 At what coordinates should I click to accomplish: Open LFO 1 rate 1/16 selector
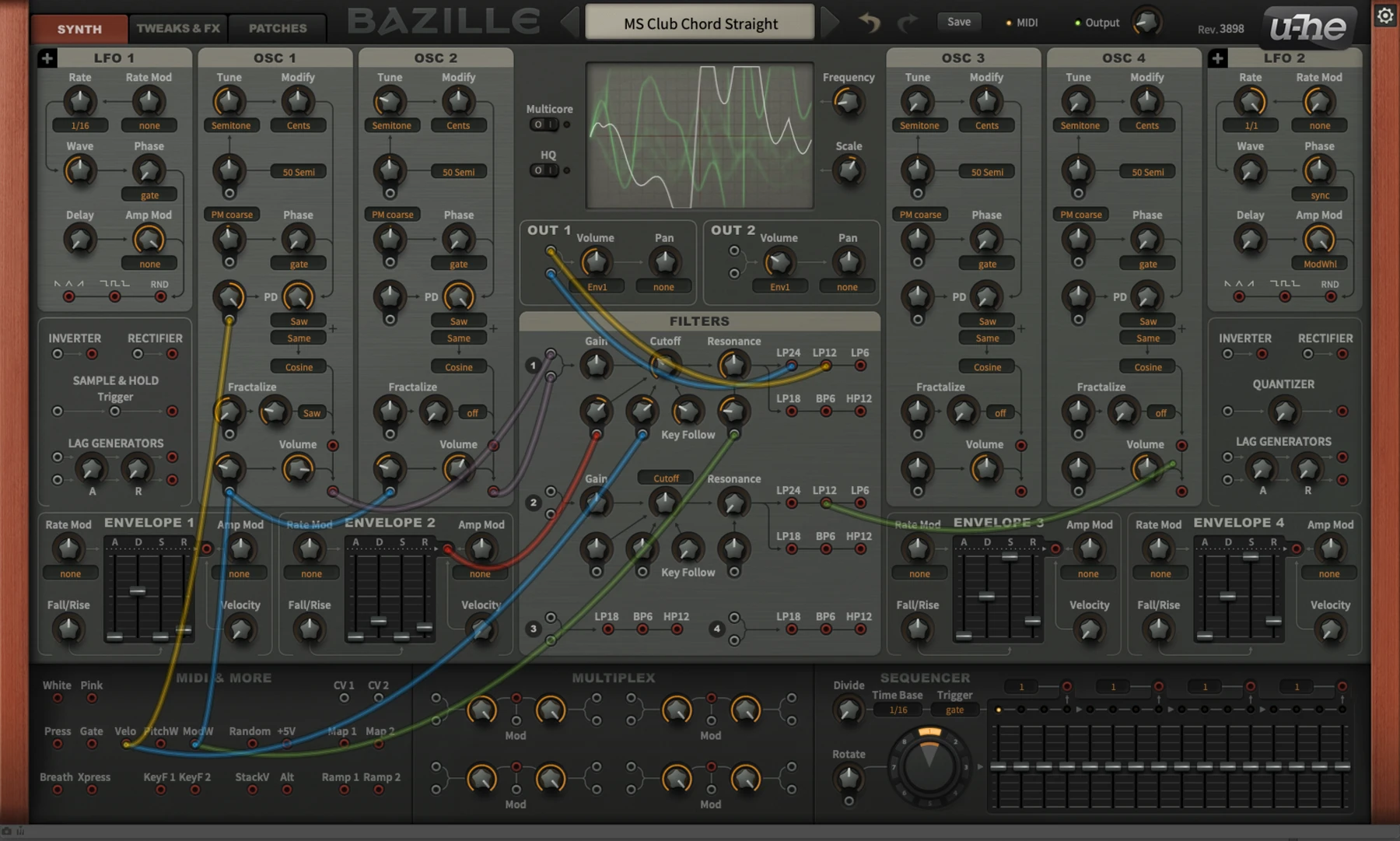pyautogui.click(x=80, y=125)
